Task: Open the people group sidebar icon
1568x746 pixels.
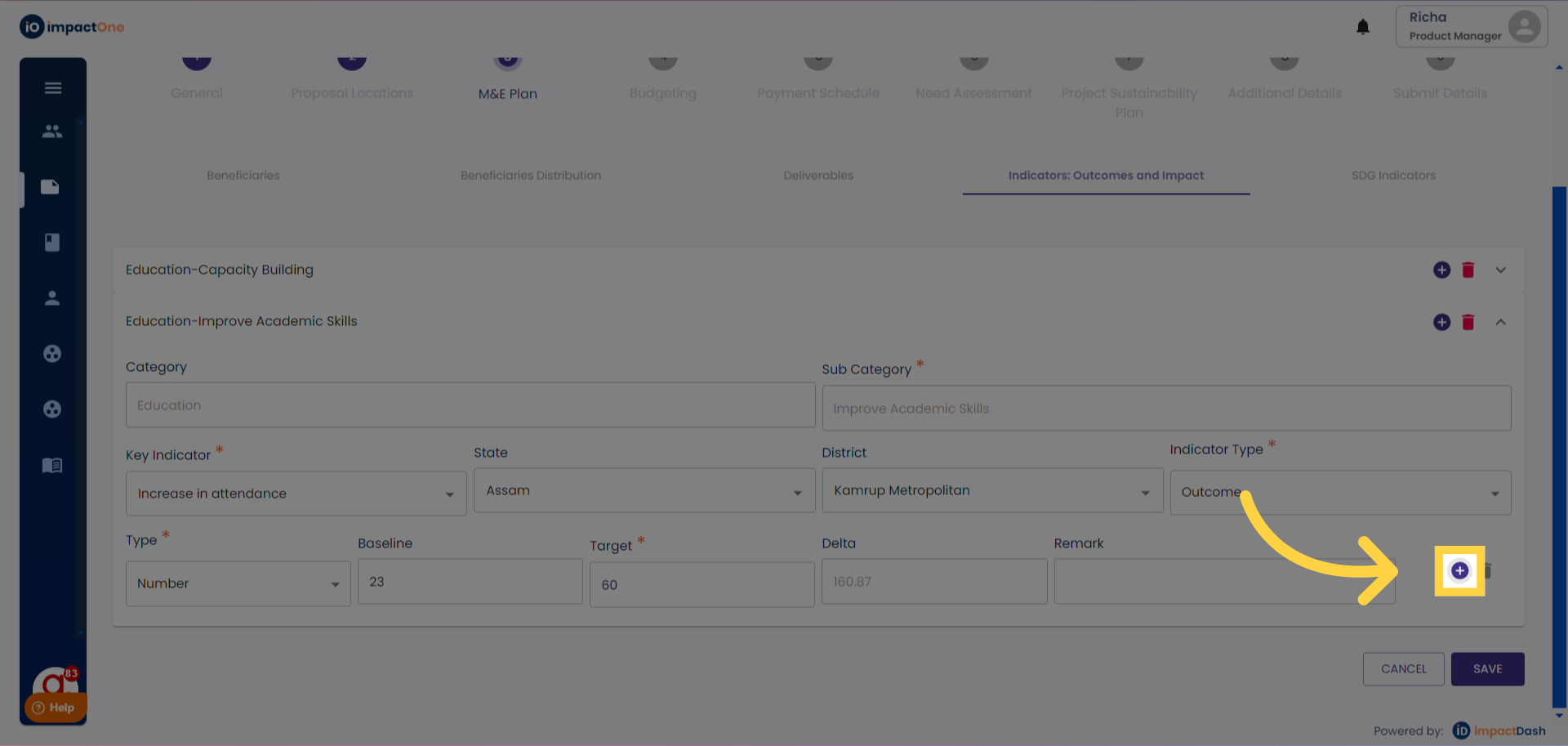Action: tap(52, 131)
